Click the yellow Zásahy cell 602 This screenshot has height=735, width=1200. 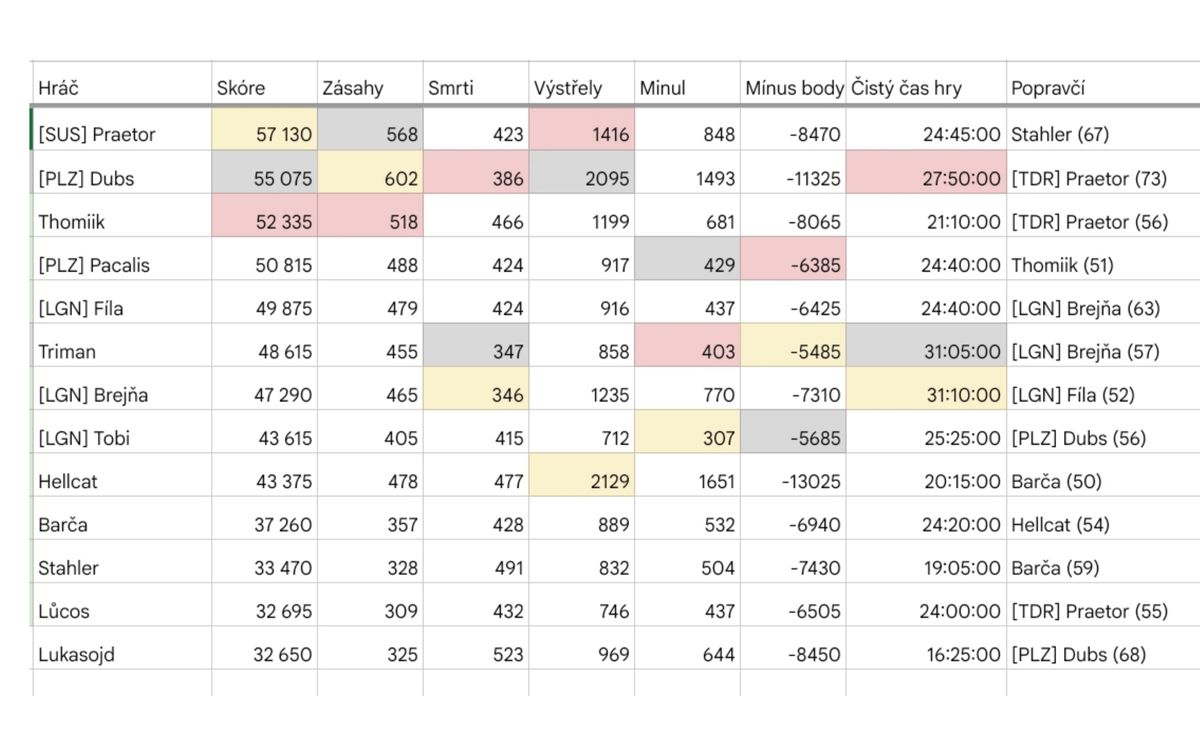tap(370, 178)
